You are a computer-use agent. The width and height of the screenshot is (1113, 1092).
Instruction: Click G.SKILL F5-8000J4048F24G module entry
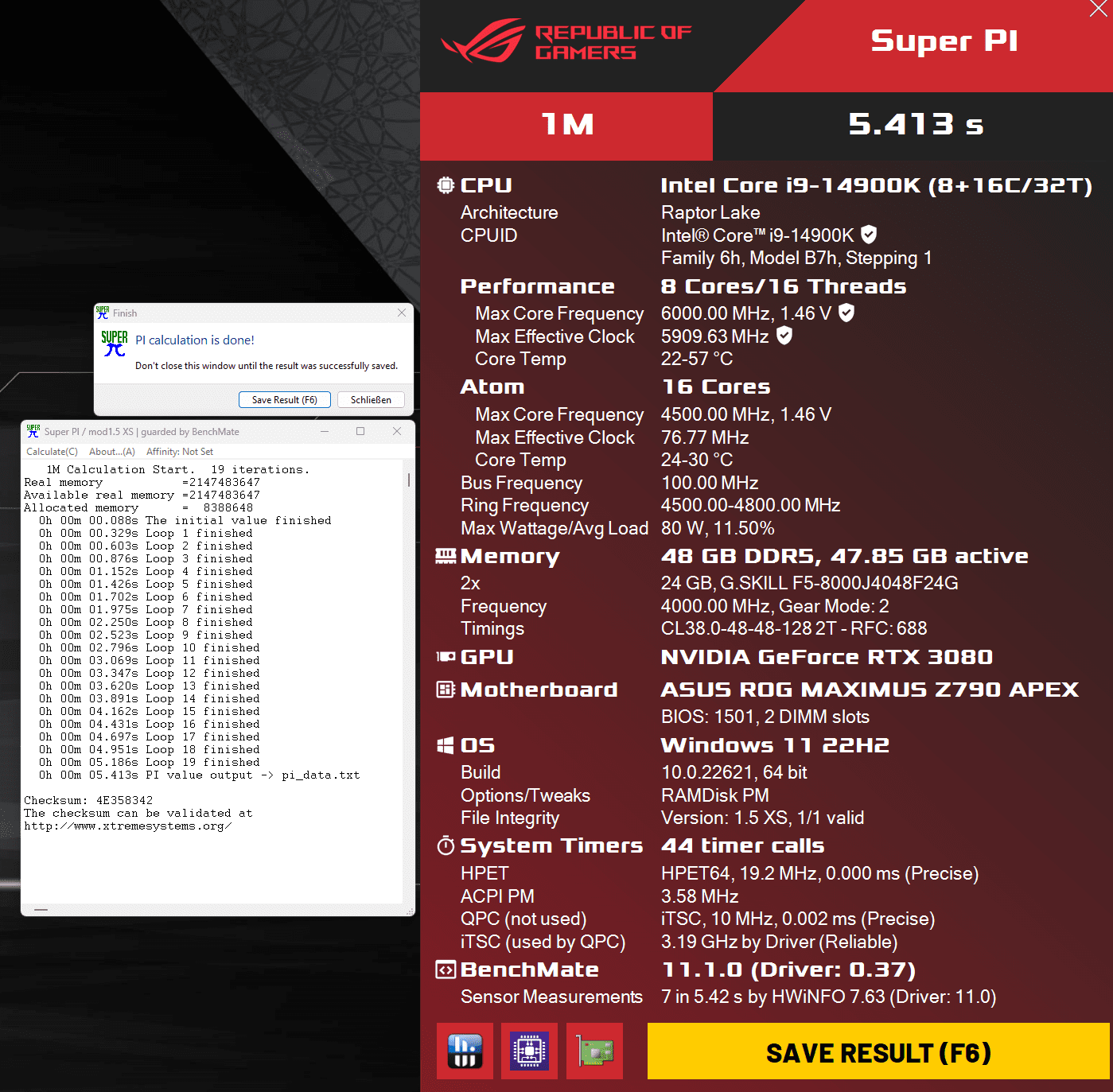tap(810, 583)
